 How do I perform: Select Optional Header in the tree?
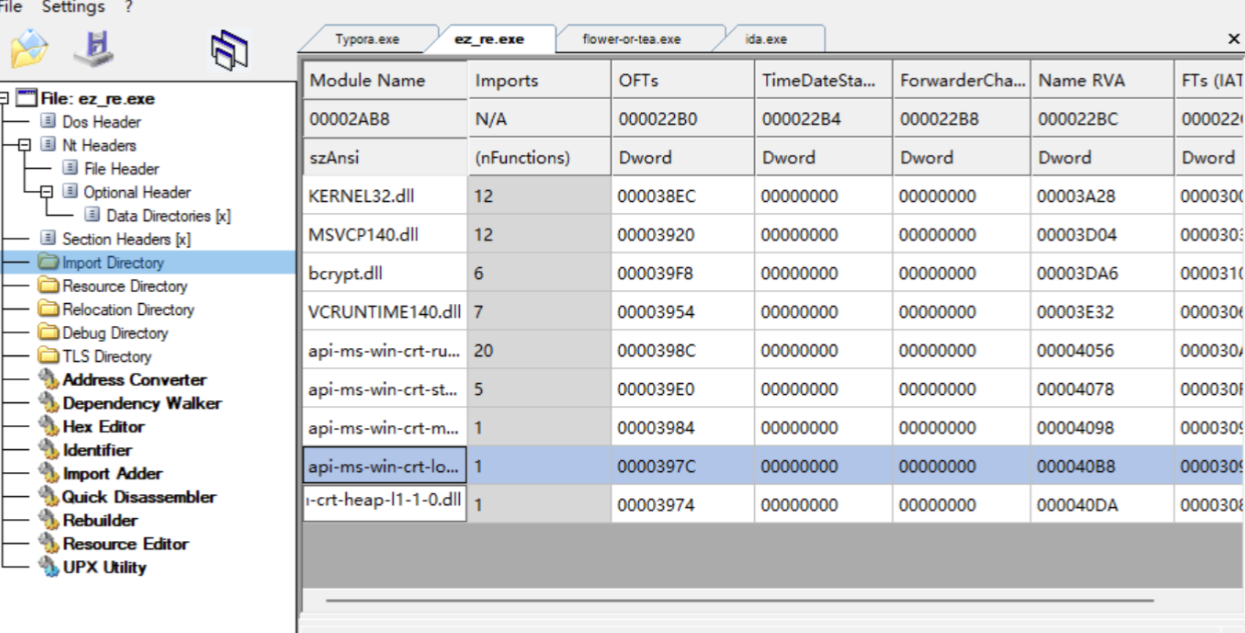point(137,192)
